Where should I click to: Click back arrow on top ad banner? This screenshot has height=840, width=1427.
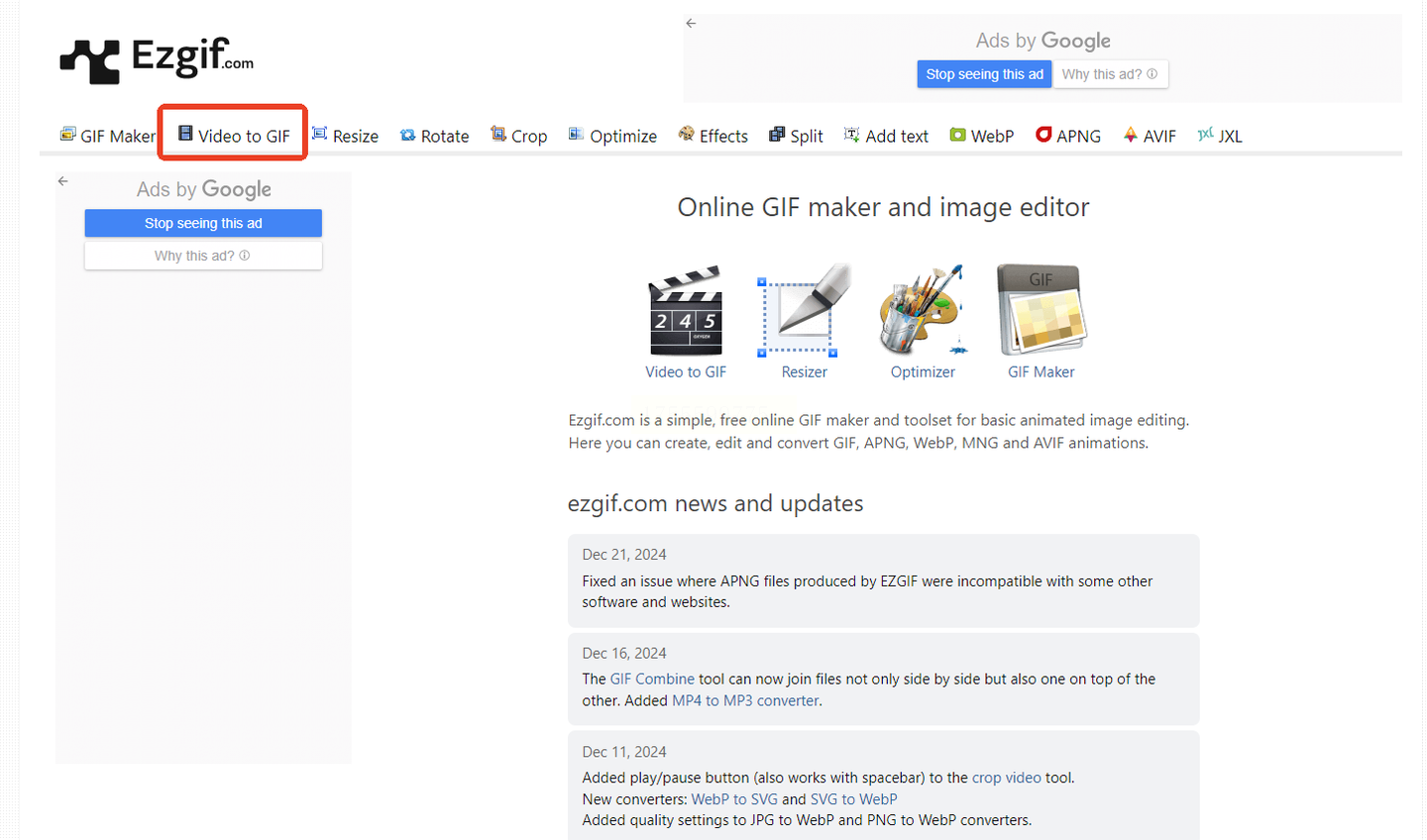(x=691, y=23)
